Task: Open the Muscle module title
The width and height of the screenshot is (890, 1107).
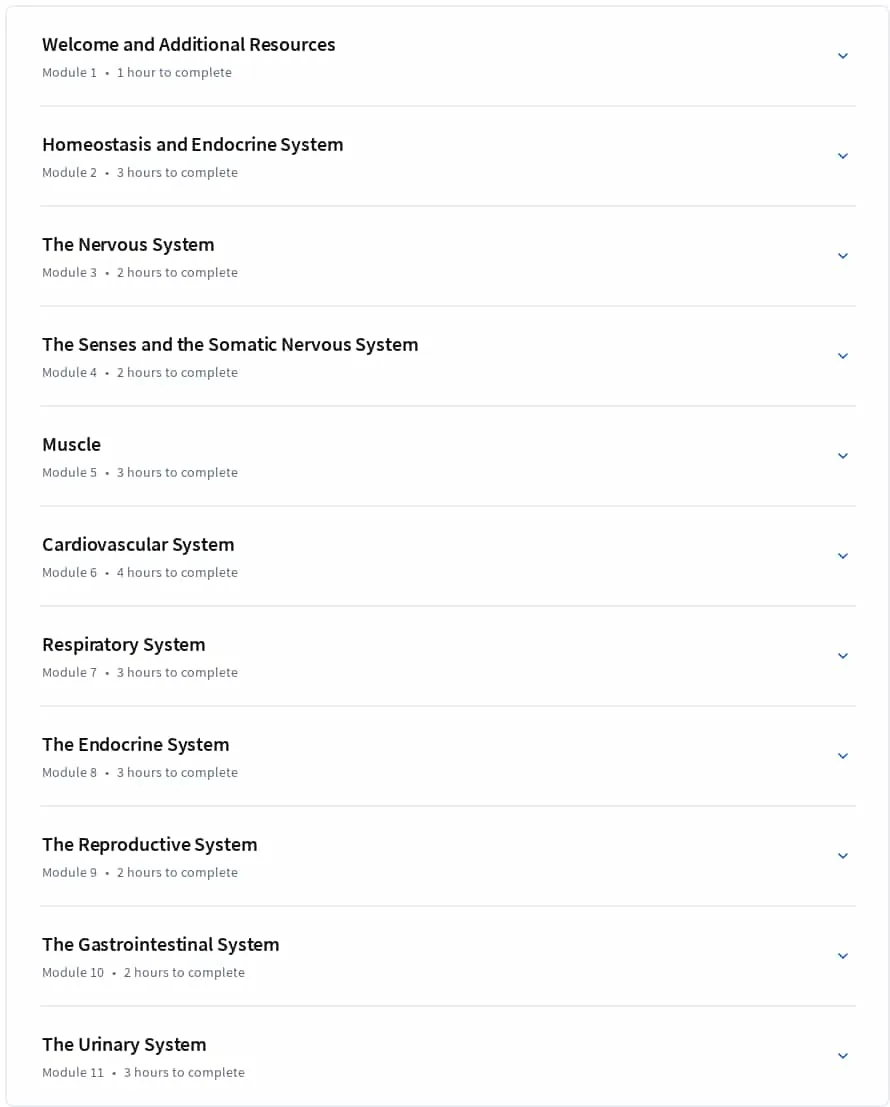Action: [x=71, y=445]
